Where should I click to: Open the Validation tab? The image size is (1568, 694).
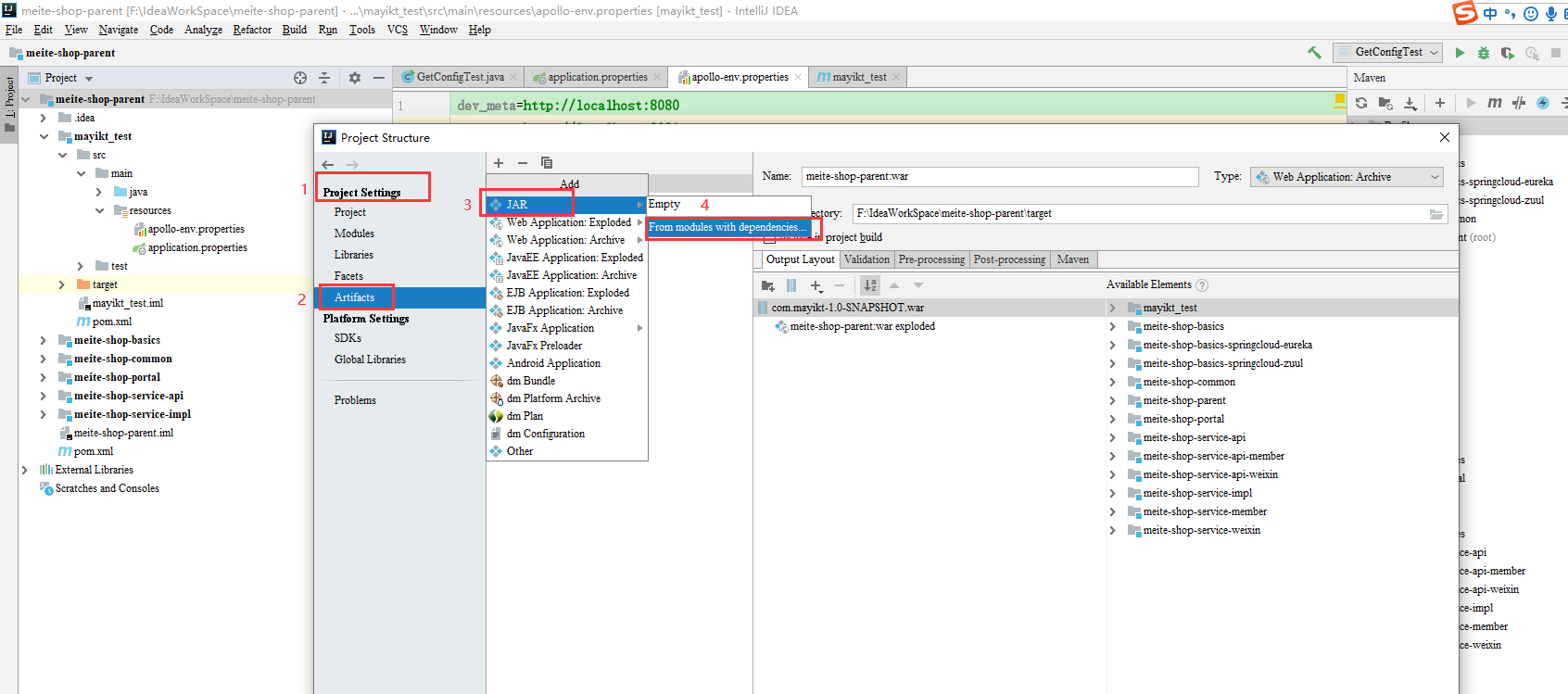tap(866, 259)
